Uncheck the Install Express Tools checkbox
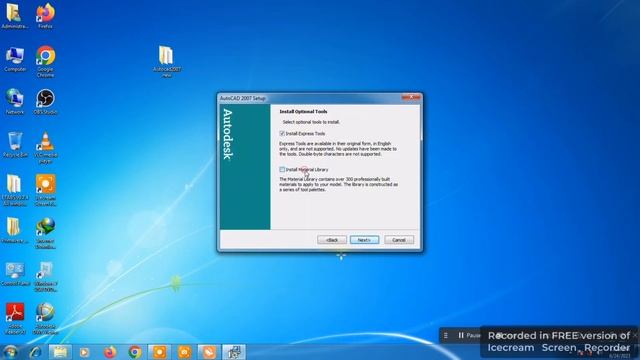Viewport: 640px width, 360px height. coord(282,133)
